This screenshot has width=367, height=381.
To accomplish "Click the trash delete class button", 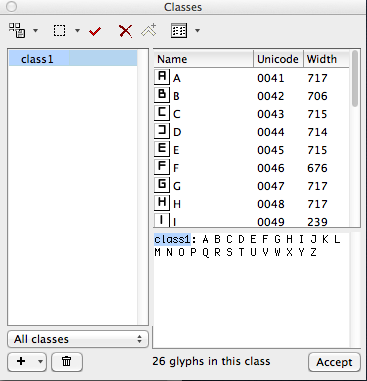I will (67, 361).
